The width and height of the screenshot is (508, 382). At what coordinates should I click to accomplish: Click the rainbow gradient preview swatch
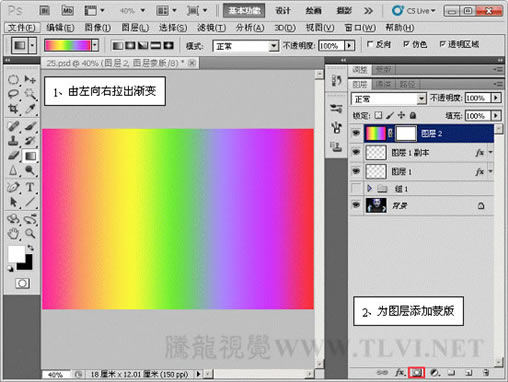click(x=68, y=45)
